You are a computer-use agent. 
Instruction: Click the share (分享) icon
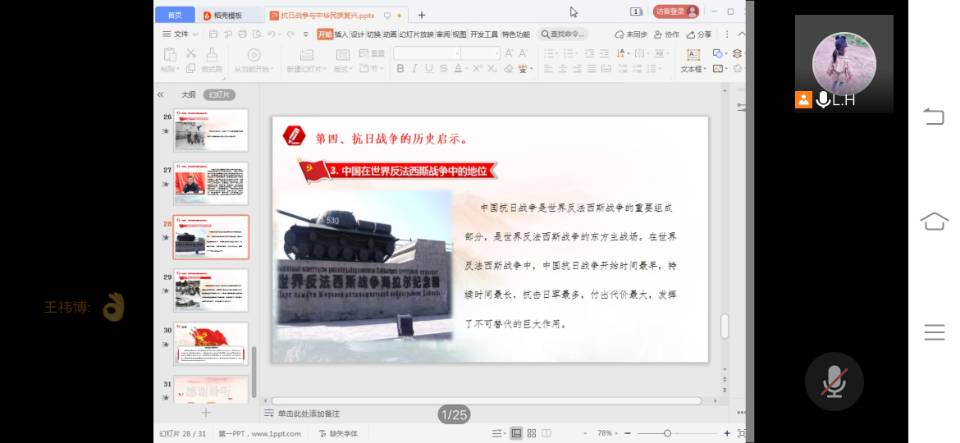point(699,34)
